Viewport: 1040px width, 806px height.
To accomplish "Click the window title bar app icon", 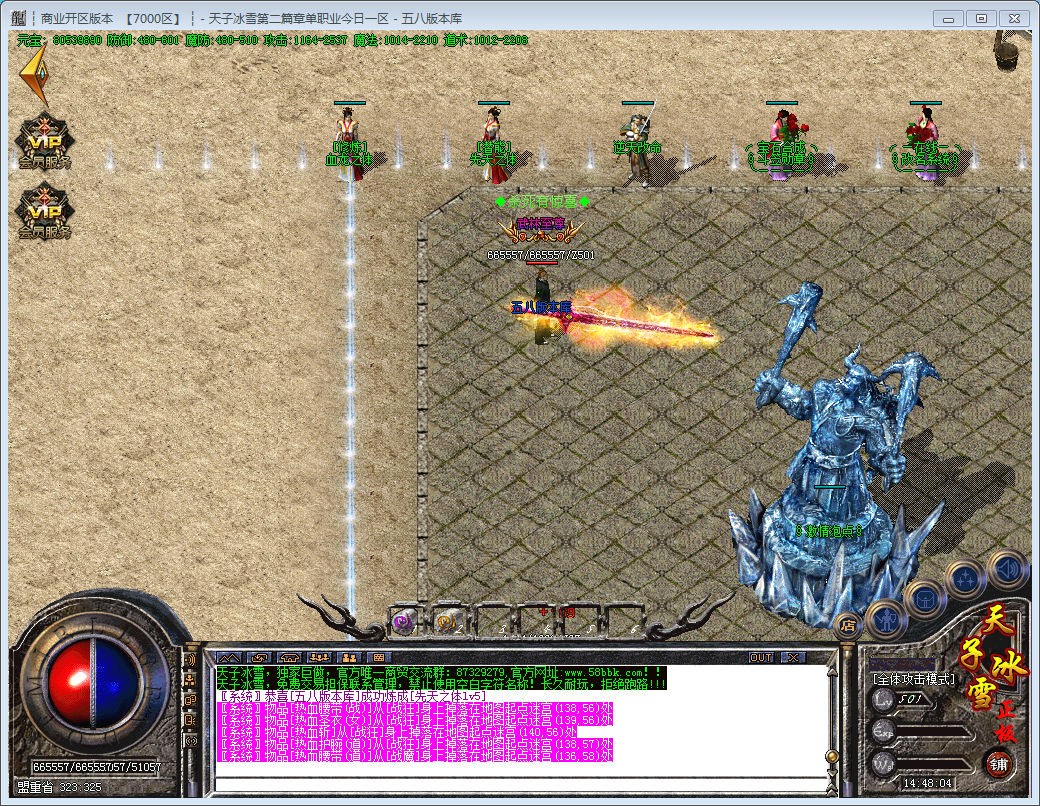I will [x=19, y=18].
